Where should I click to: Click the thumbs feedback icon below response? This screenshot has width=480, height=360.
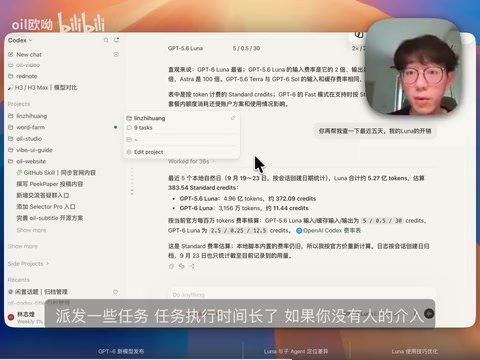click(182, 266)
